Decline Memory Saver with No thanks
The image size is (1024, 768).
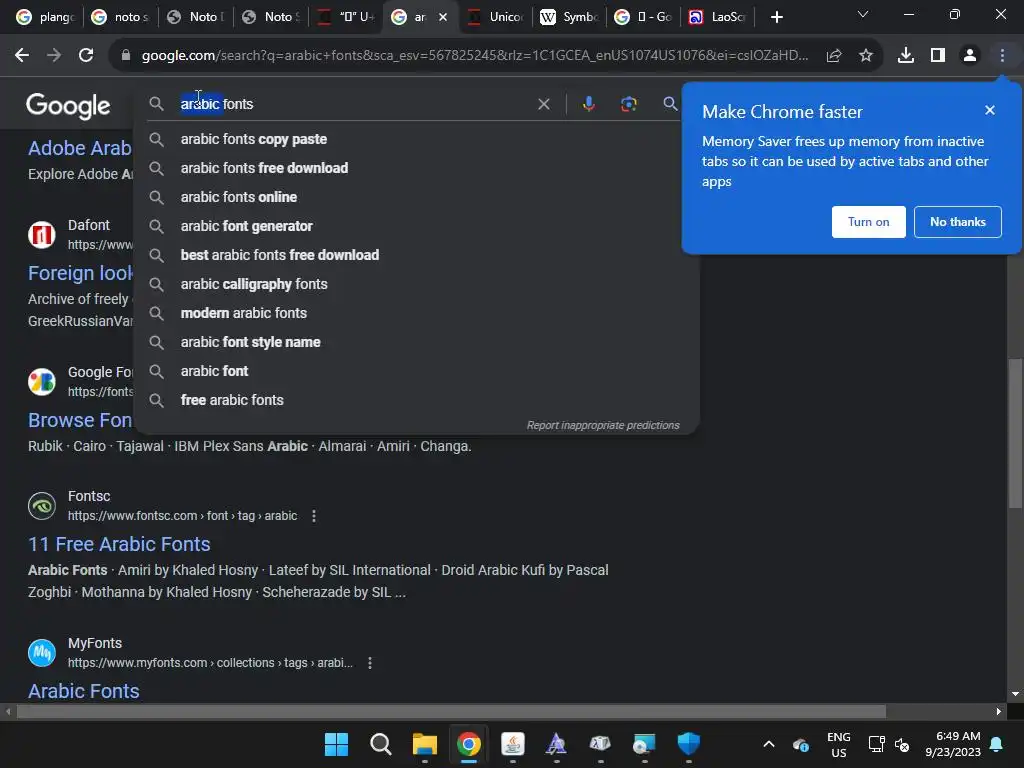[957, 222]
